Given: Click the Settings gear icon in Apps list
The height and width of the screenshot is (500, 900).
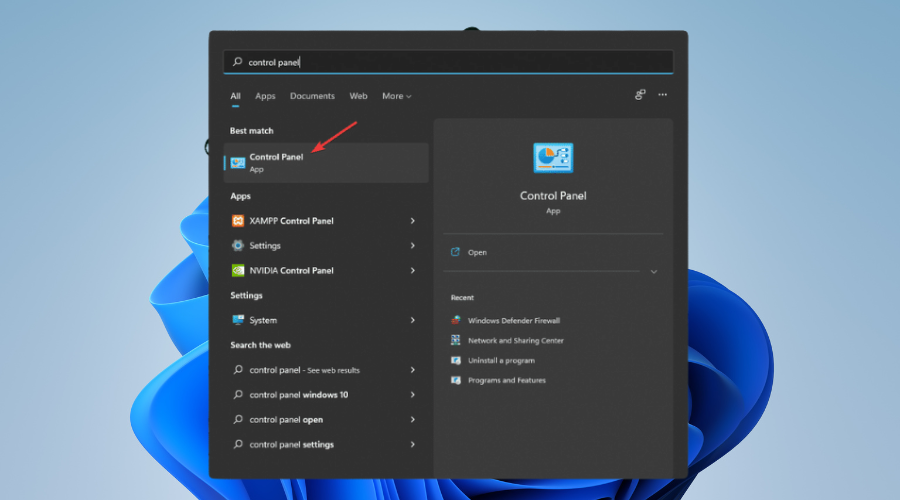Looking at the screenshot, I should pos(238,246).
